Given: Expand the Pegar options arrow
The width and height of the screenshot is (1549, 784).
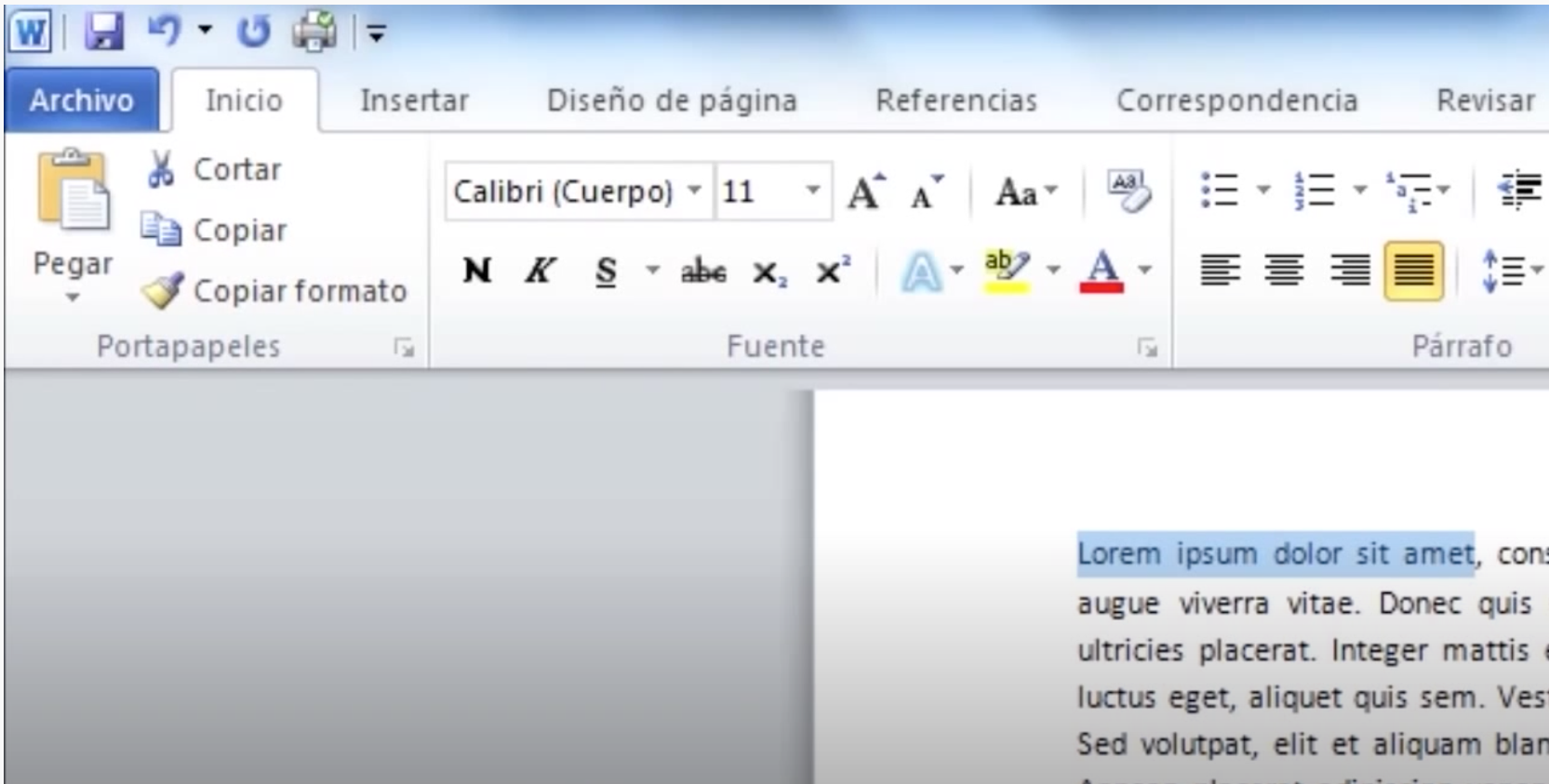Looking at the screenshot, I should [x=73, y=298].
